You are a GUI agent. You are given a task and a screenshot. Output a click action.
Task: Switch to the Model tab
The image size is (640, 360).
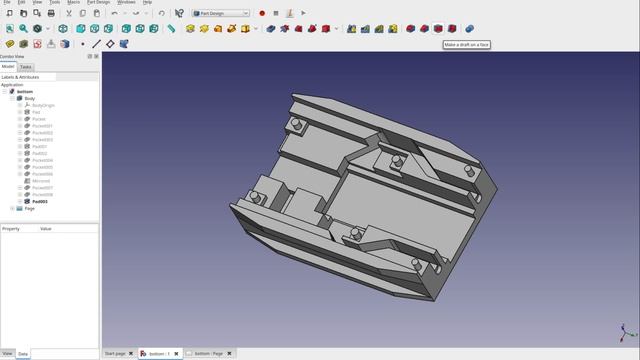click(x=8, y=67)
